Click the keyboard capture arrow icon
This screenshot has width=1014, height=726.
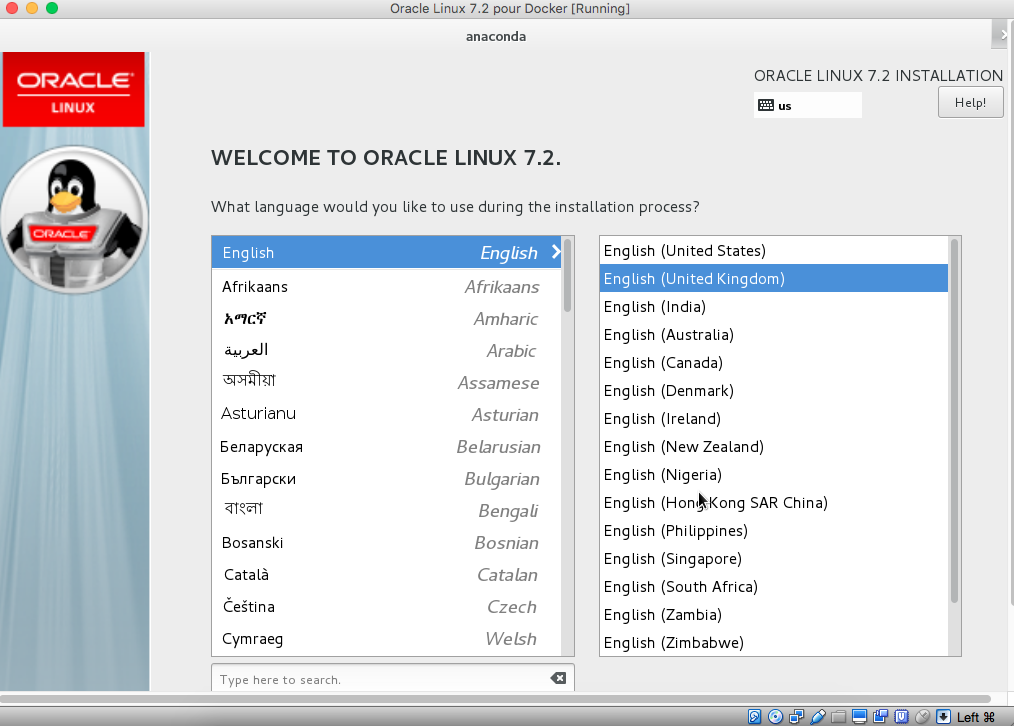tap(942, 716)
